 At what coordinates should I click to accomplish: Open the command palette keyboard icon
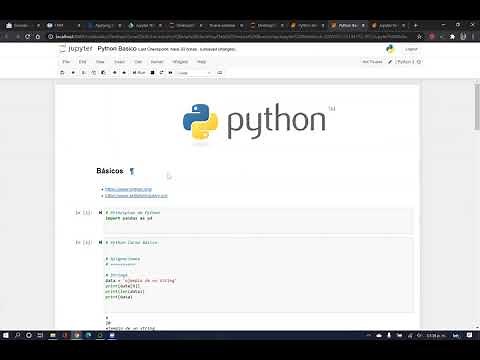220,72
